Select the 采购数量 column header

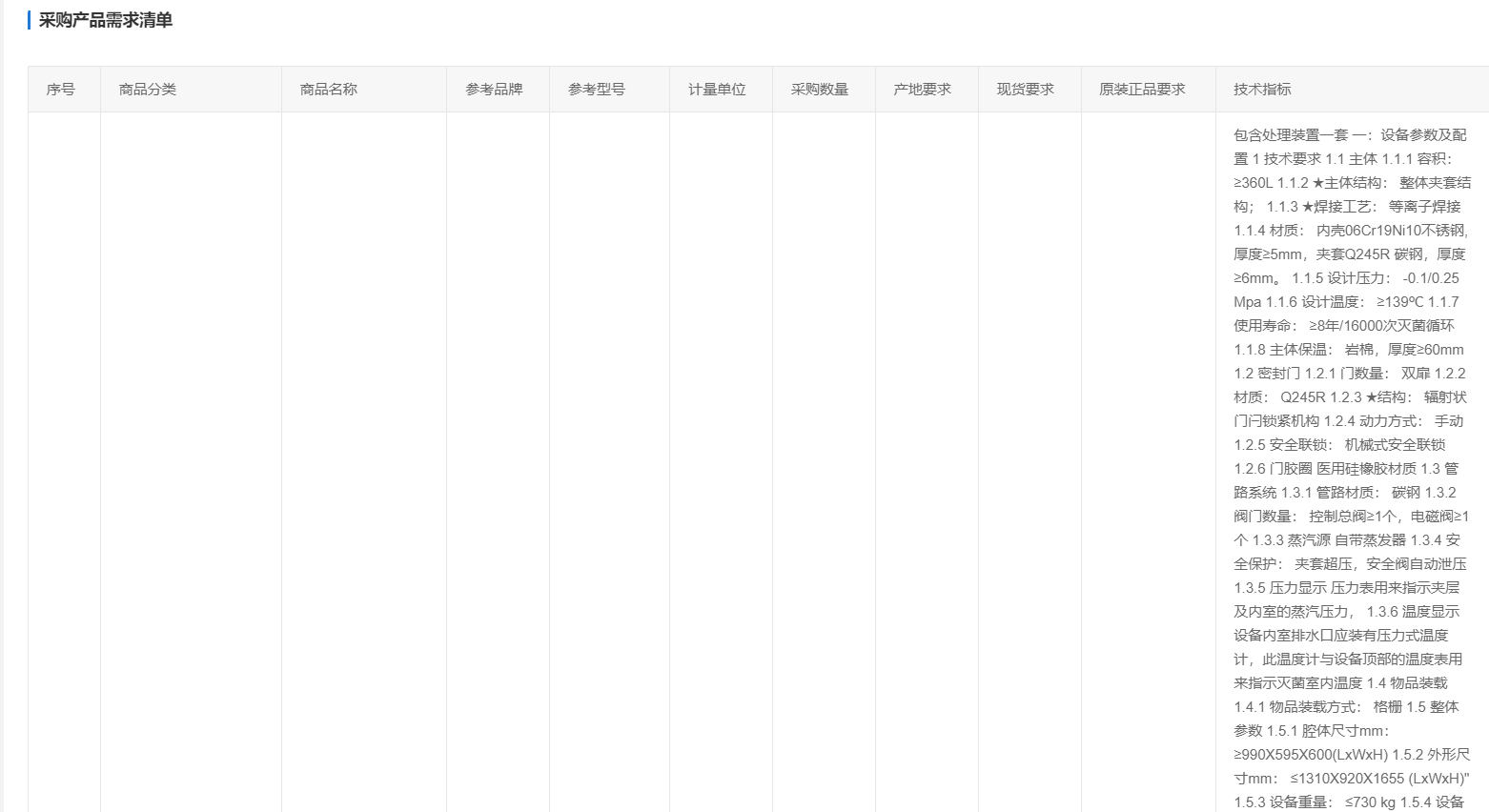pos(820,90)
